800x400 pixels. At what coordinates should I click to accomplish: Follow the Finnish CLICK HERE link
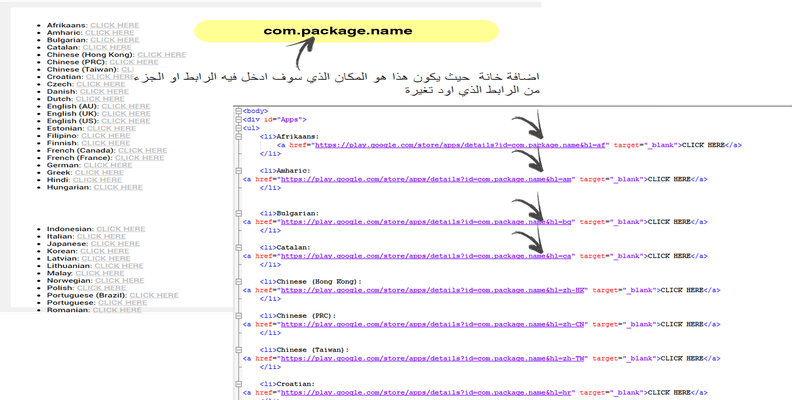(106, 143)
